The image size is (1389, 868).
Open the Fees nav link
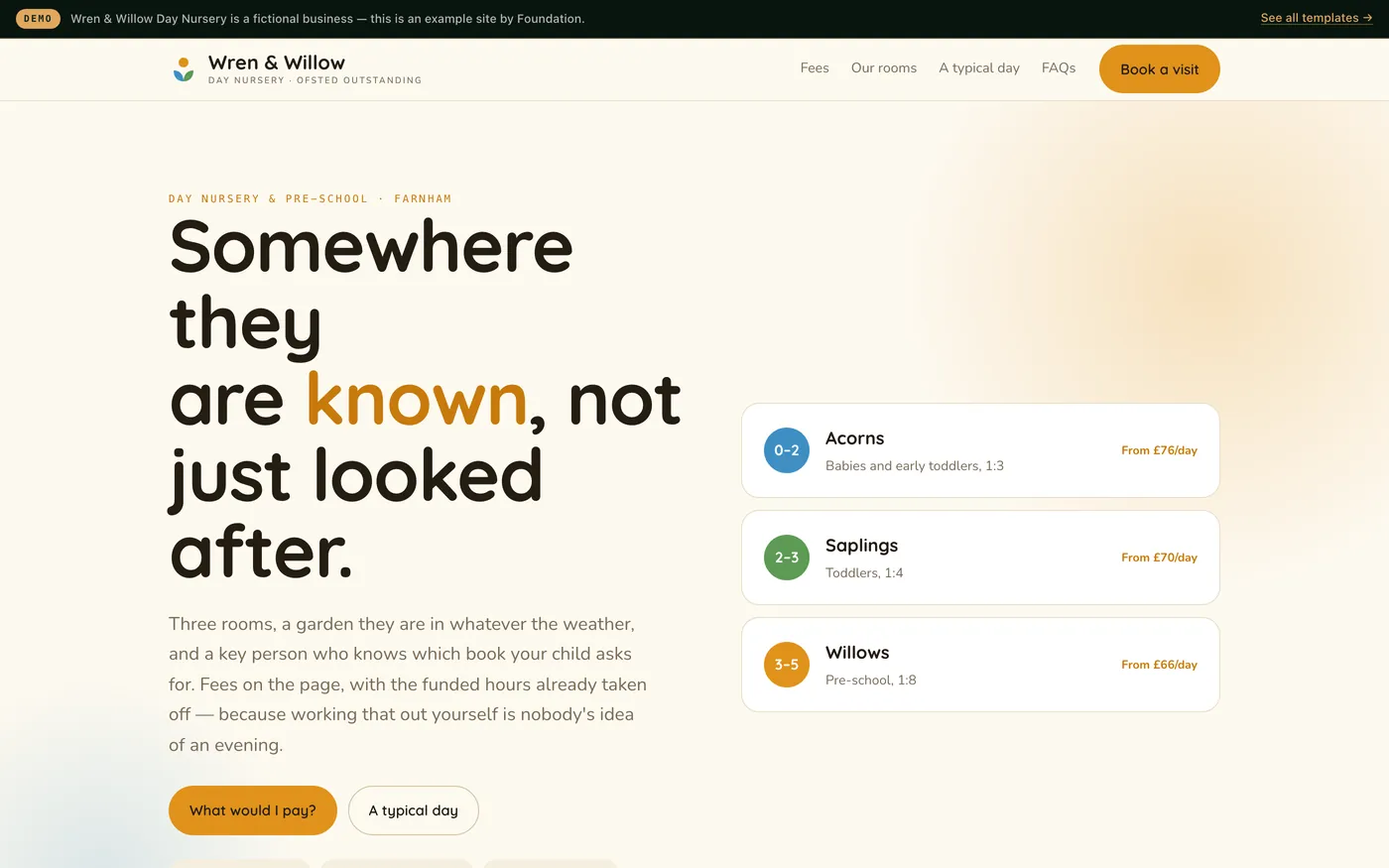815,68
